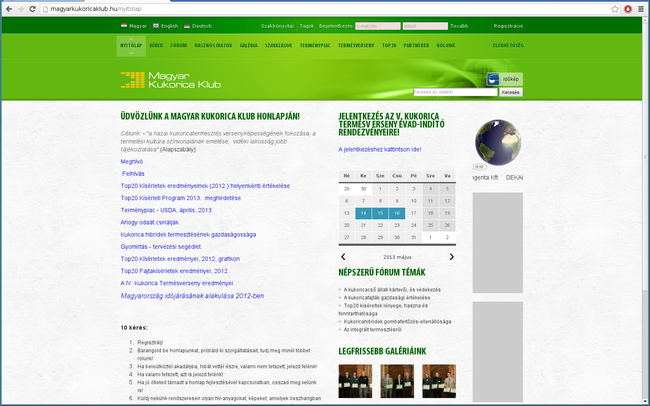The image size is (650, 406).
Task: Click the browser back arrow
Action: pos(9,9)
